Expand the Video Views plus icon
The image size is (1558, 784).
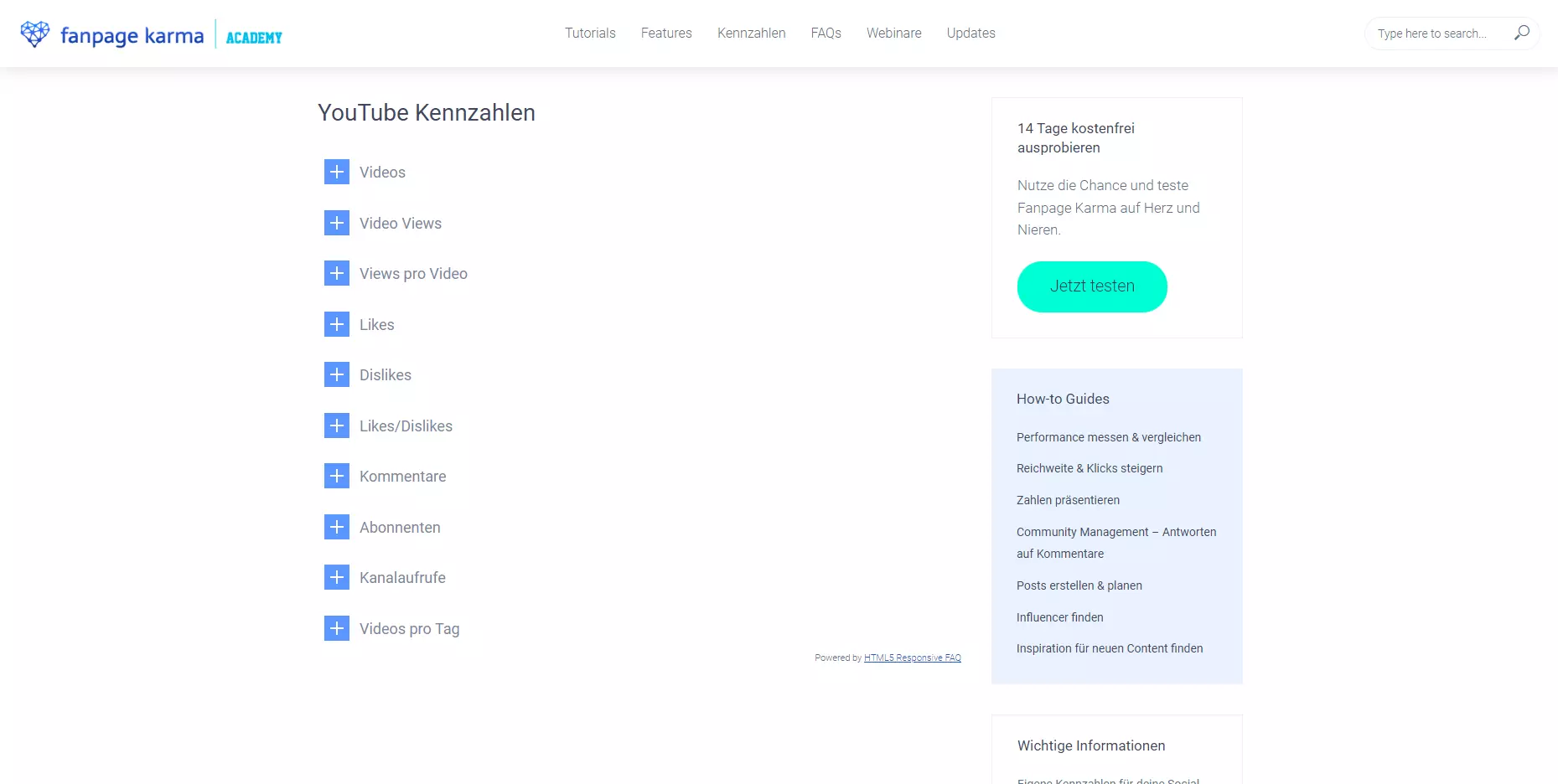(x=337, y=223)
